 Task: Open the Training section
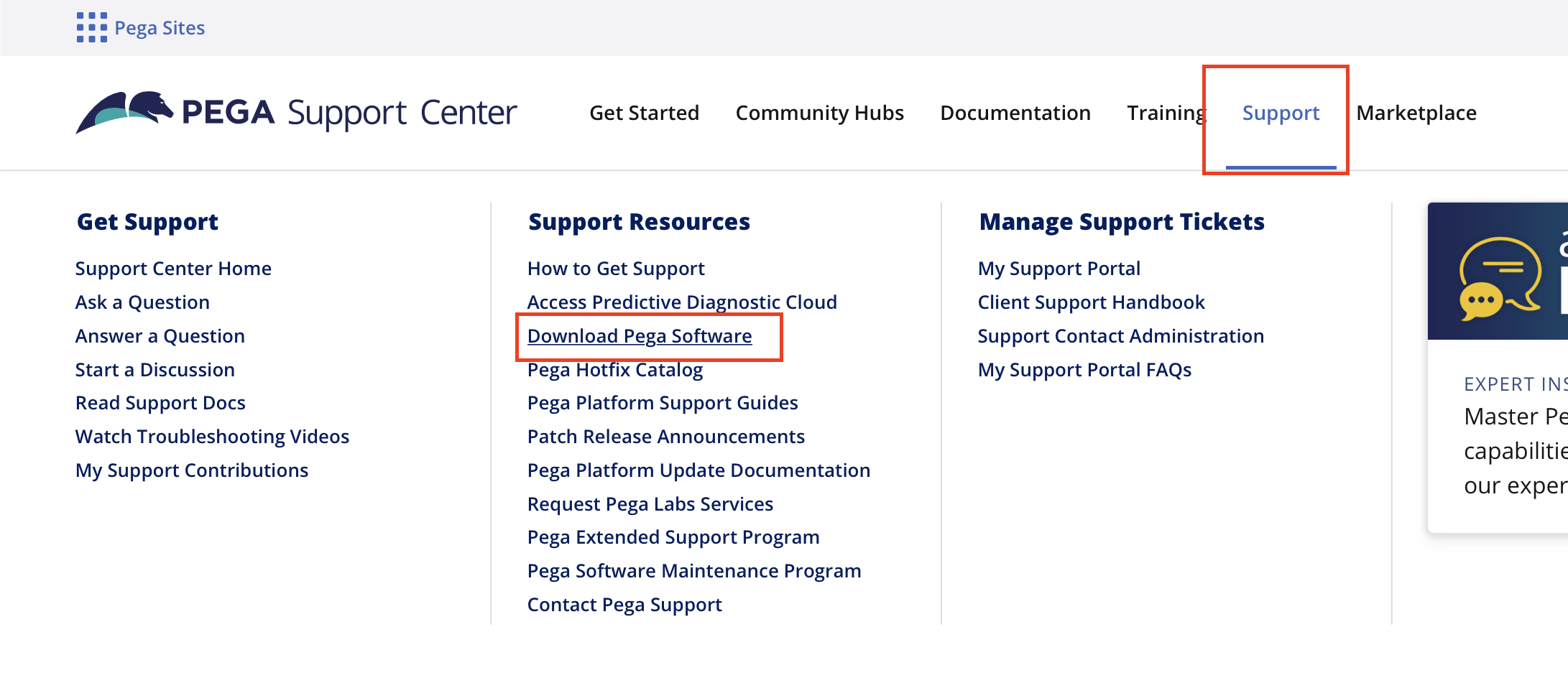pyautogui.click(x=1166, y=113)
